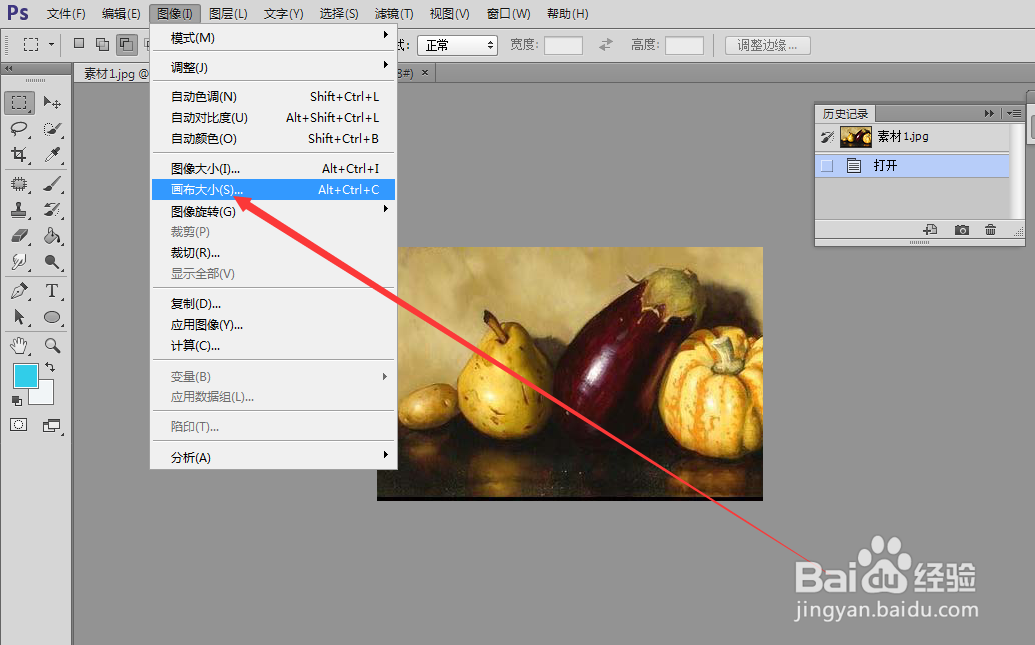
Task: Select the Hand tool
Action: [19, 345]
